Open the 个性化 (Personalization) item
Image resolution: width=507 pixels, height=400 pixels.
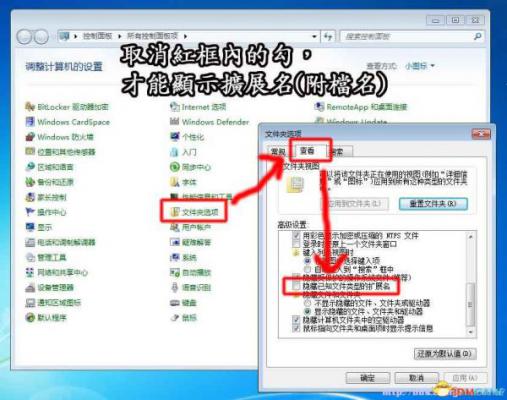(187, 137)
